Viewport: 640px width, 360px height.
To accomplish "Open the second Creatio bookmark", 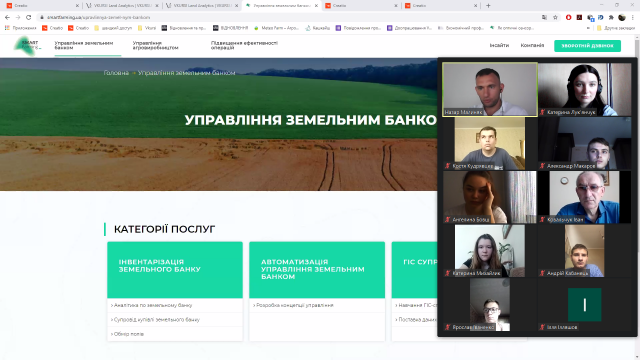I will 78,28.
